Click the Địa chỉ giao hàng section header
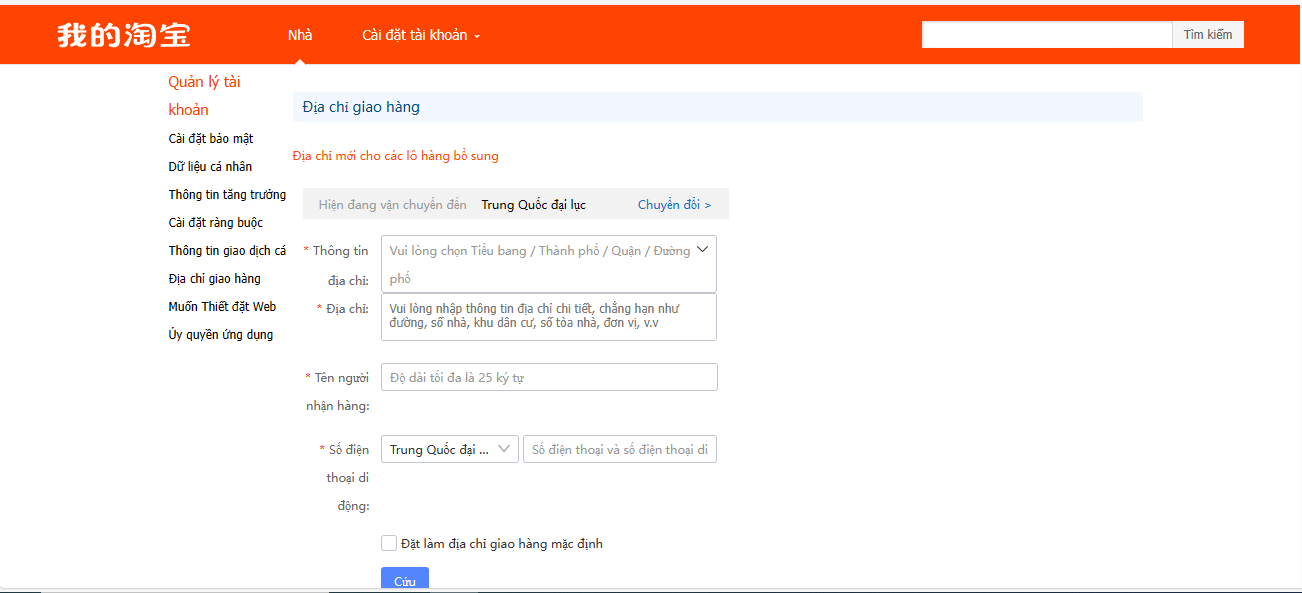This screenshot has width=1302, height=593. pos(717,107)
